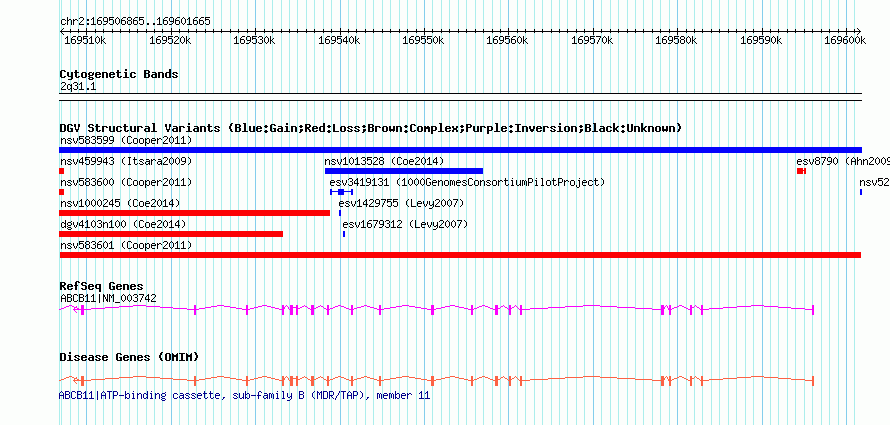Image resolution: width=890 pixels, height=425 pixels.
Task: Click the ABCB11|NM_003742 RefSeq gene label
Action: pos(108,298)
